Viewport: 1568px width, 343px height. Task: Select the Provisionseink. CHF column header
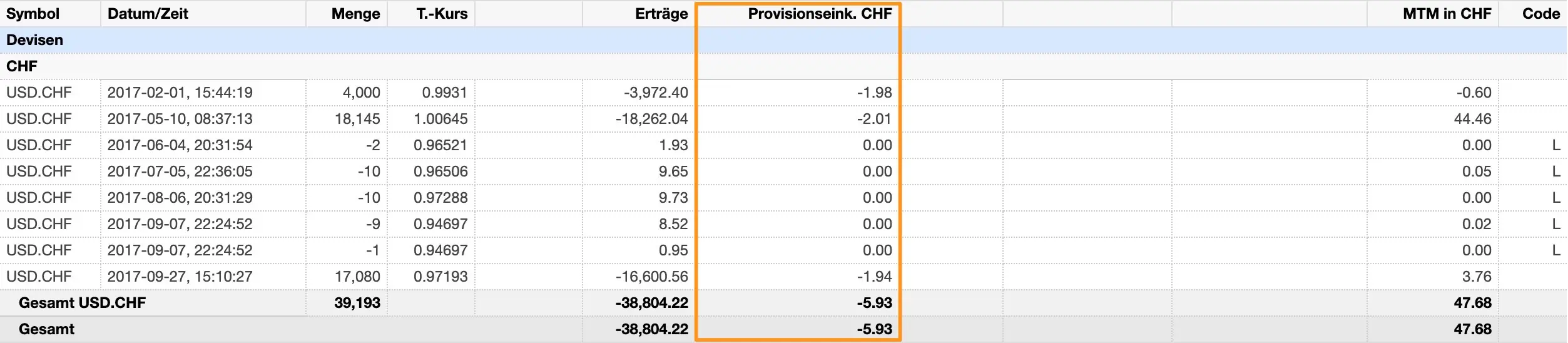(820, 14)
